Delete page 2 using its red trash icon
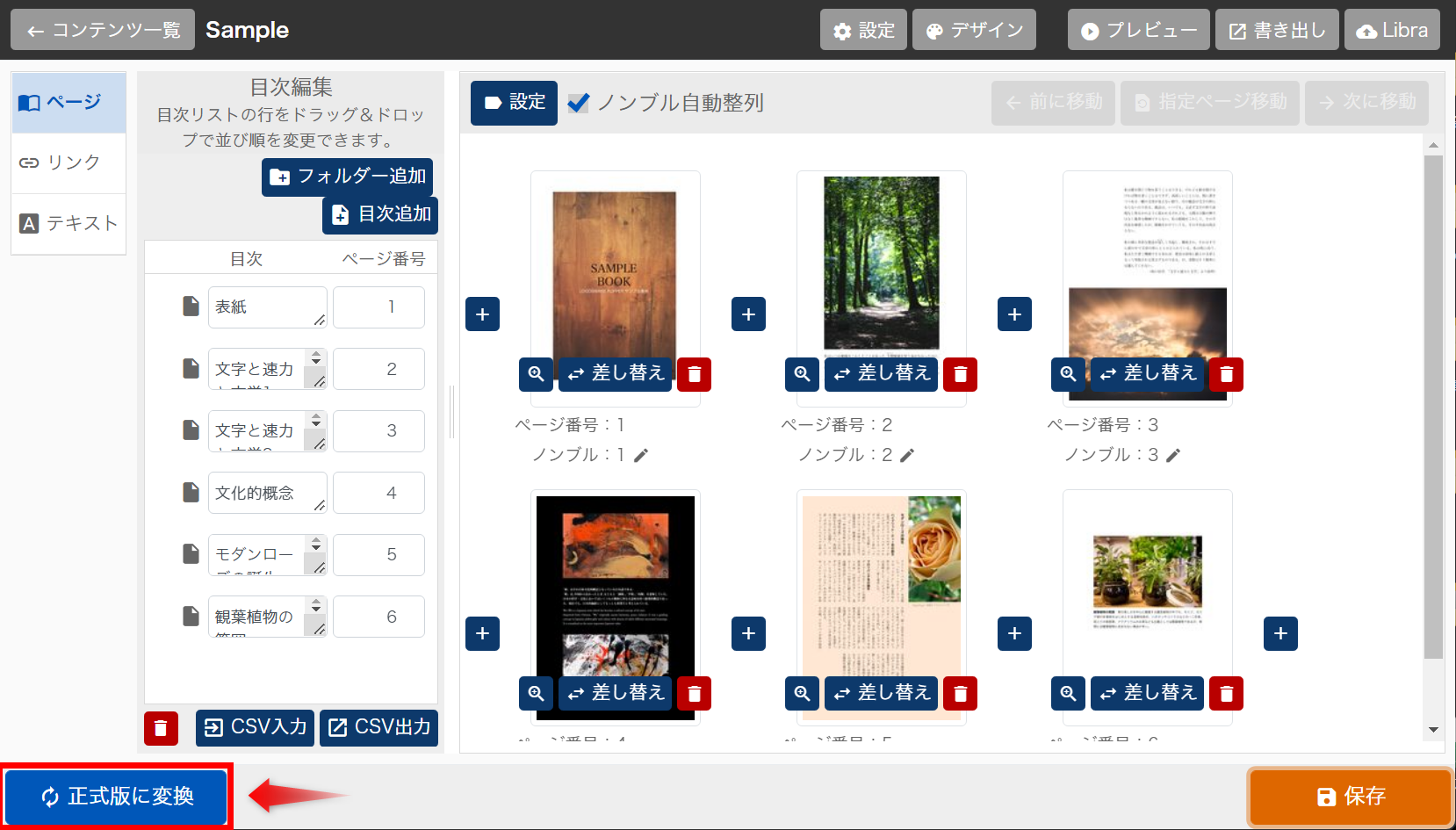Image resolution: width=1456 pixels, height=830 pixels. click(x=960, y=374)
